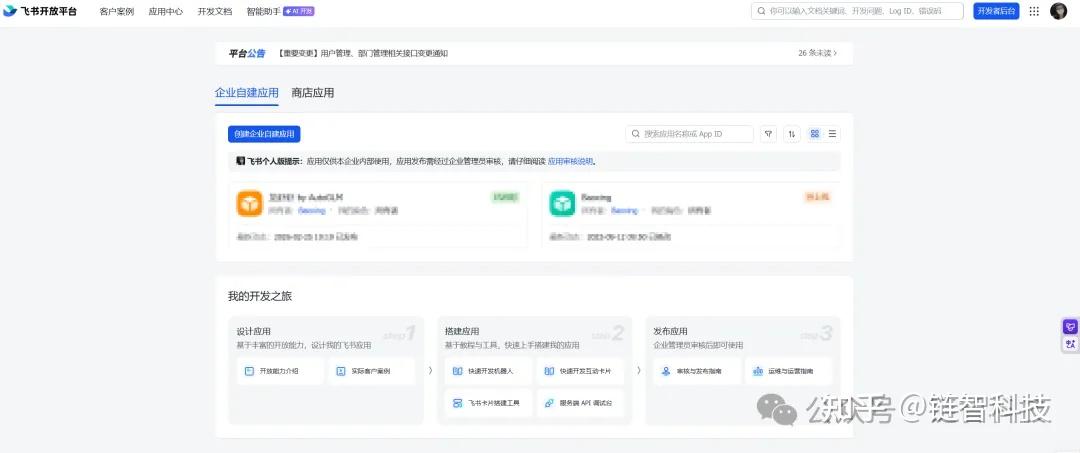Viewport: 1080px width, 453px height.
Task: Open the 应用审核说明 link
Action: click(570, 162)
